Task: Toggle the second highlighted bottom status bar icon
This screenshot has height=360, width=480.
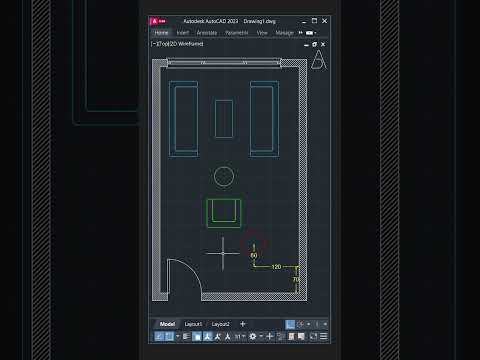Action: tap(170, 337)
